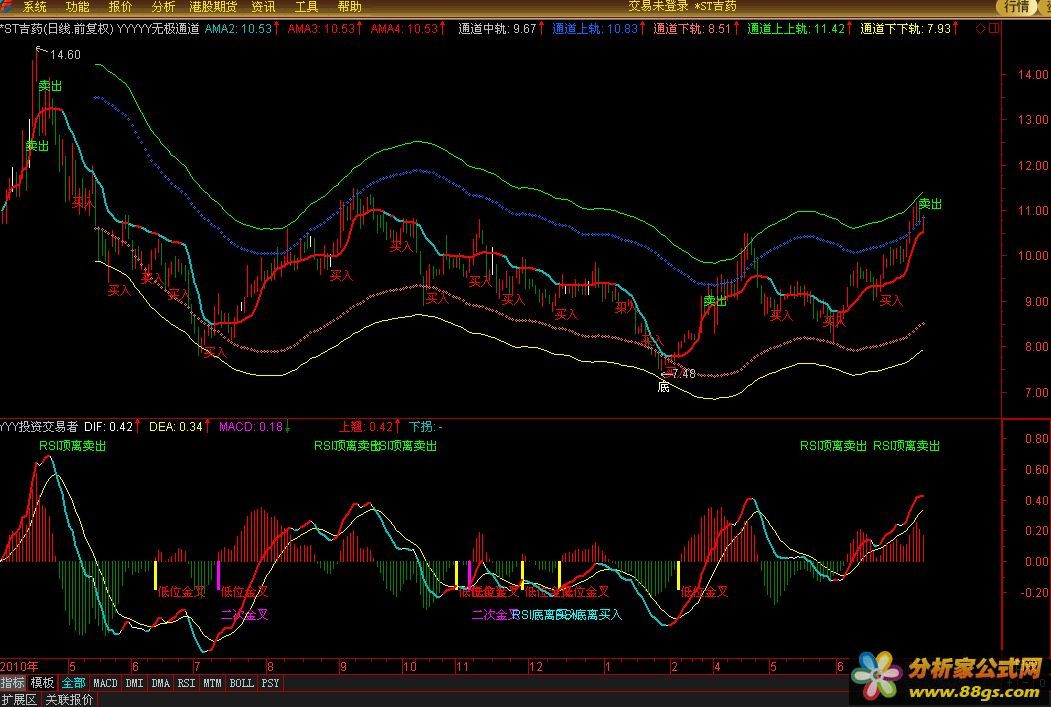Viewport: 1051px width, 707px height.
Task: Open the 功能 menu
Action: 78,7
